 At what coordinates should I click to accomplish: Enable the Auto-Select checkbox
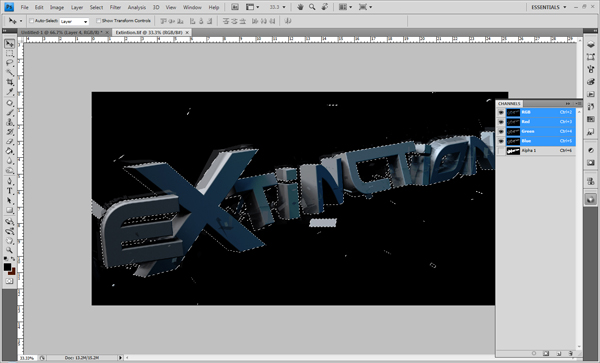coord(32,21)
